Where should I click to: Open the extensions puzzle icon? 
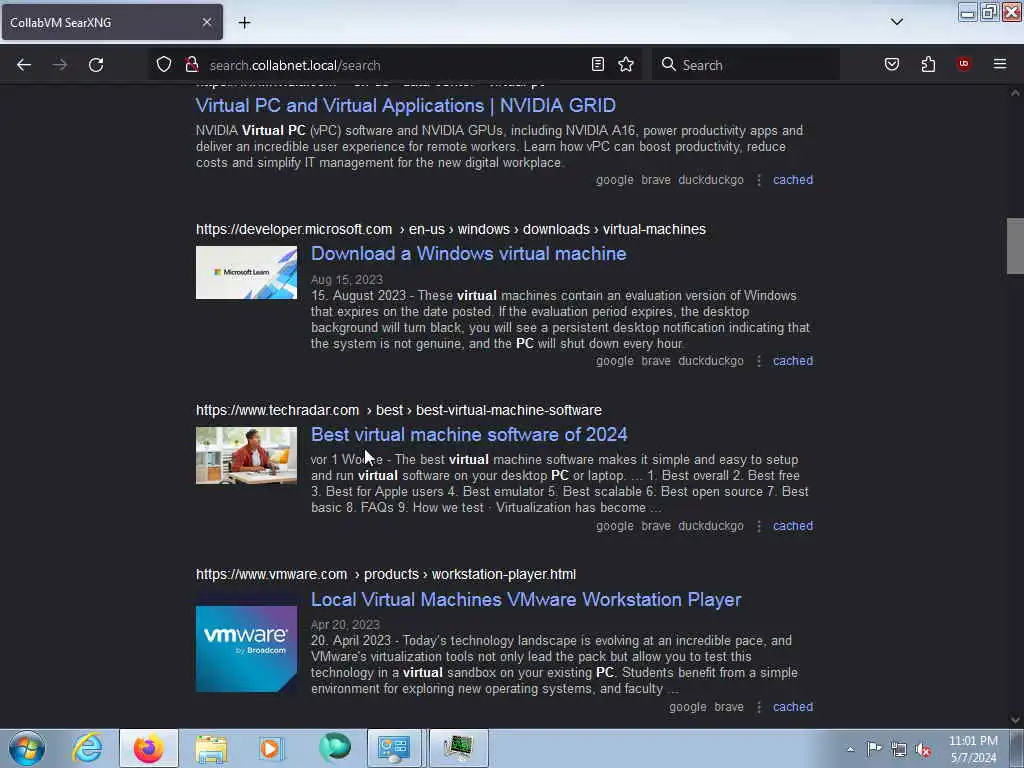(928, 64)
